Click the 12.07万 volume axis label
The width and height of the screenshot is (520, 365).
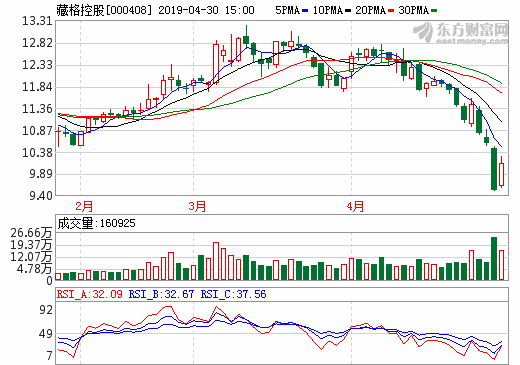(31, 257)
